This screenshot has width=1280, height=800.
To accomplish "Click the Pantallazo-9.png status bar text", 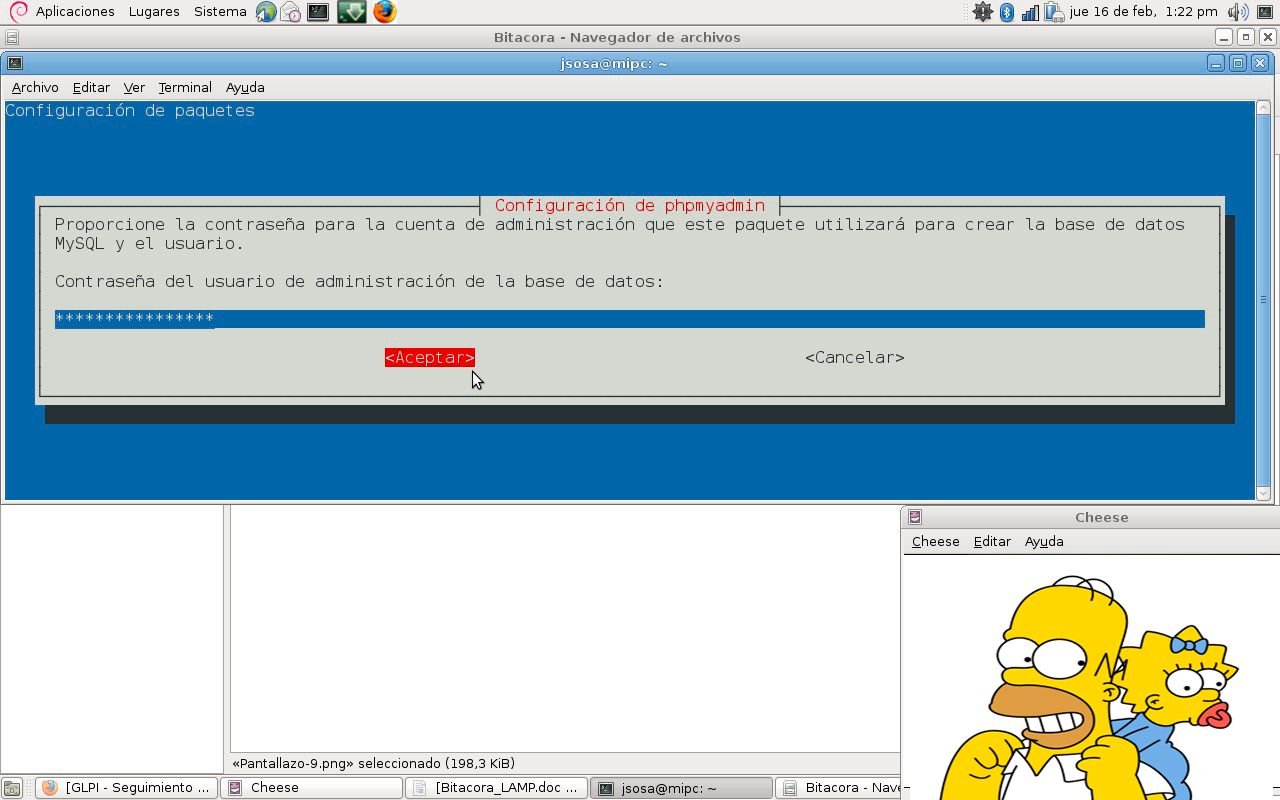I will (x=374, y=763).
